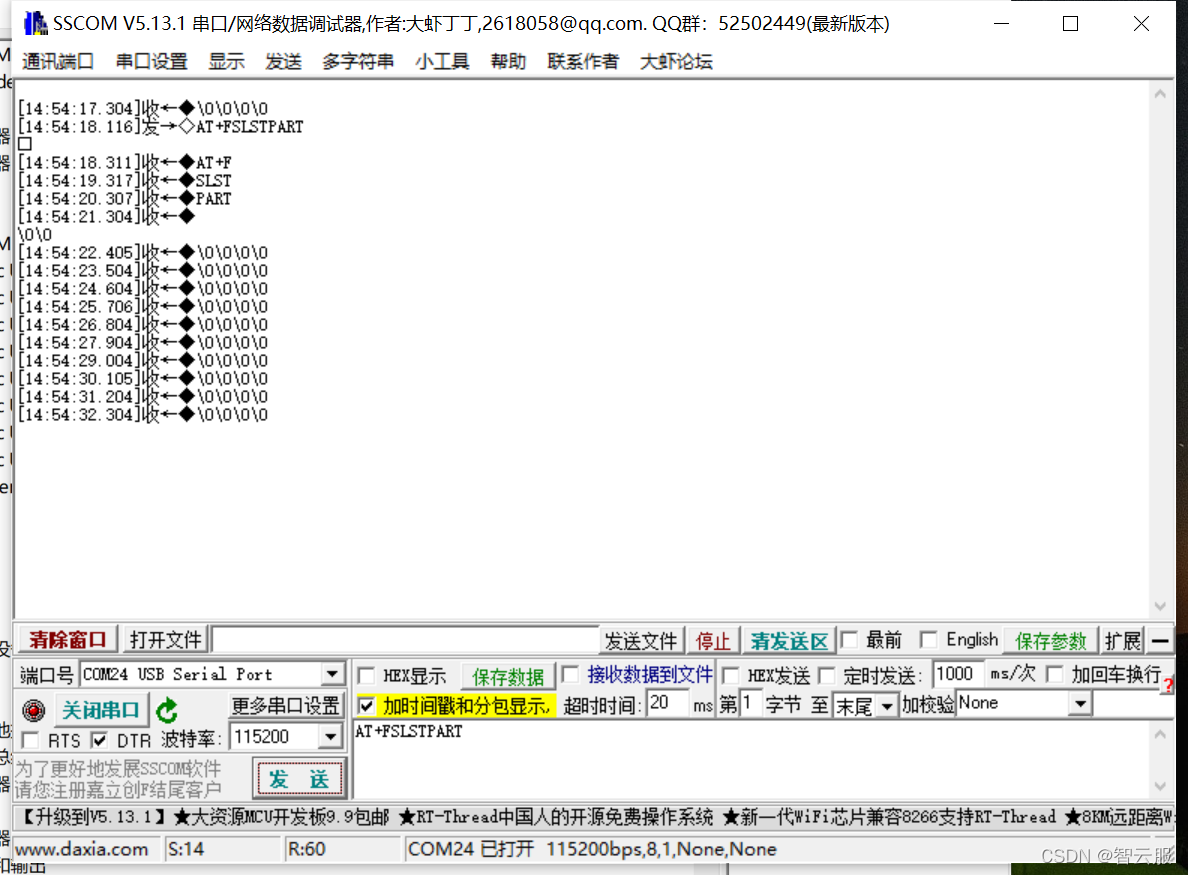Enable 定时发送 checkbox
Viewport: 1188px width, 875px height.
[827, 676]
